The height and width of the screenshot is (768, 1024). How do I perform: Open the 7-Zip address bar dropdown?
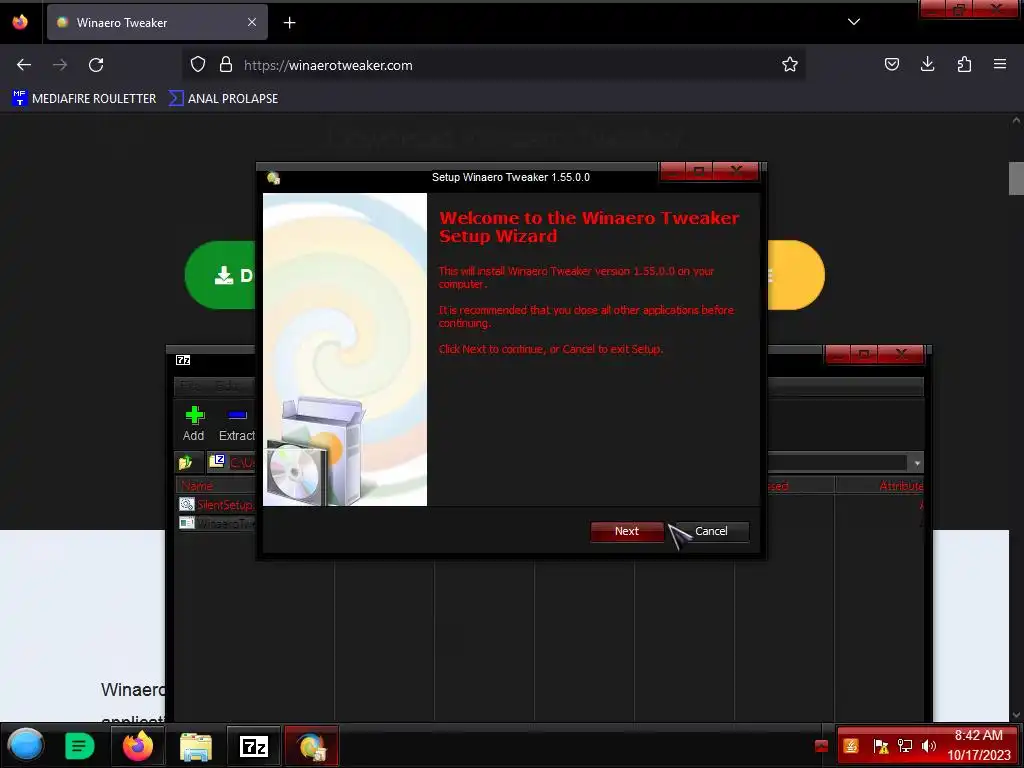[917, 463]
